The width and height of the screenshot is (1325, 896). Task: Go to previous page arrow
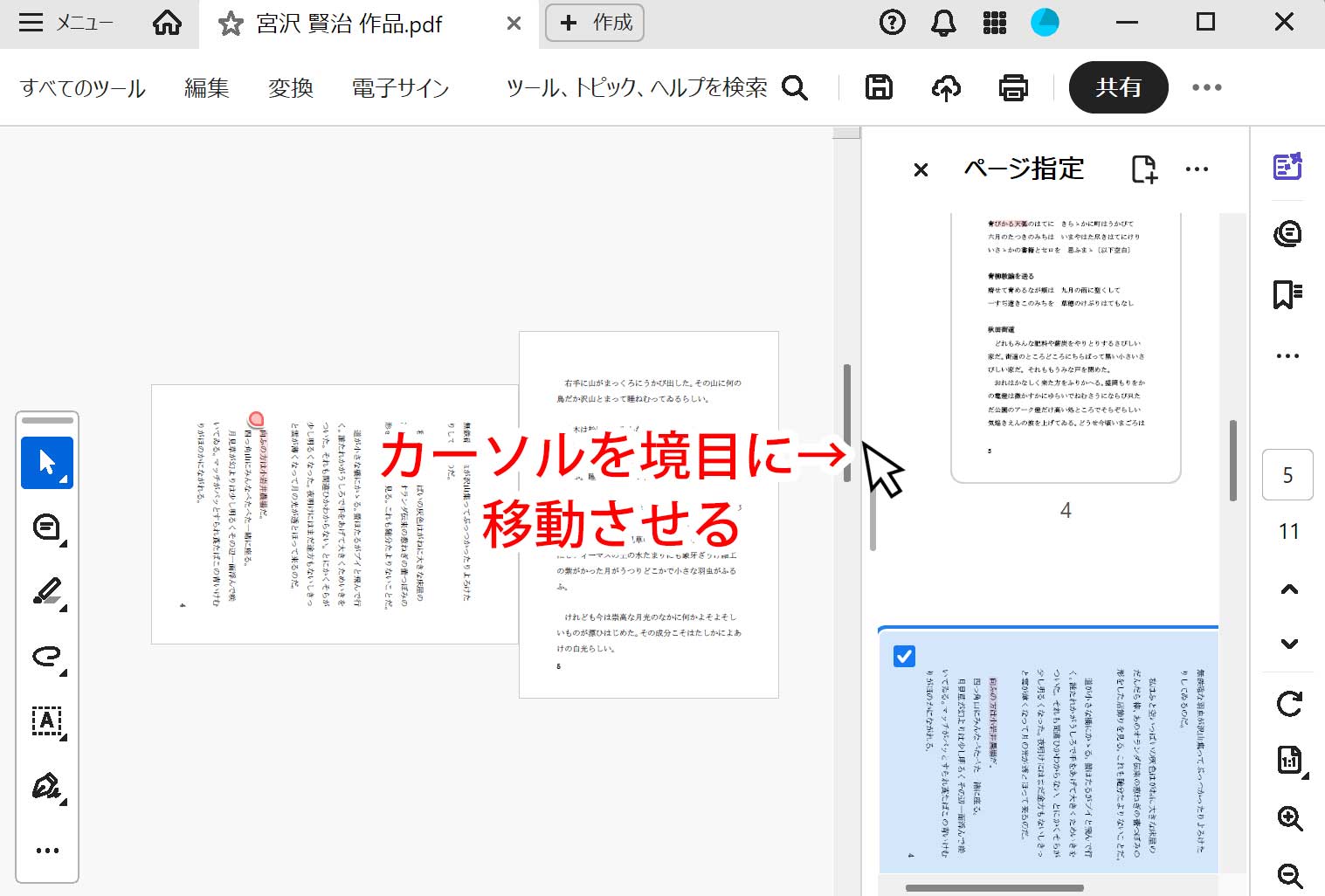(x=1289, y=589)
